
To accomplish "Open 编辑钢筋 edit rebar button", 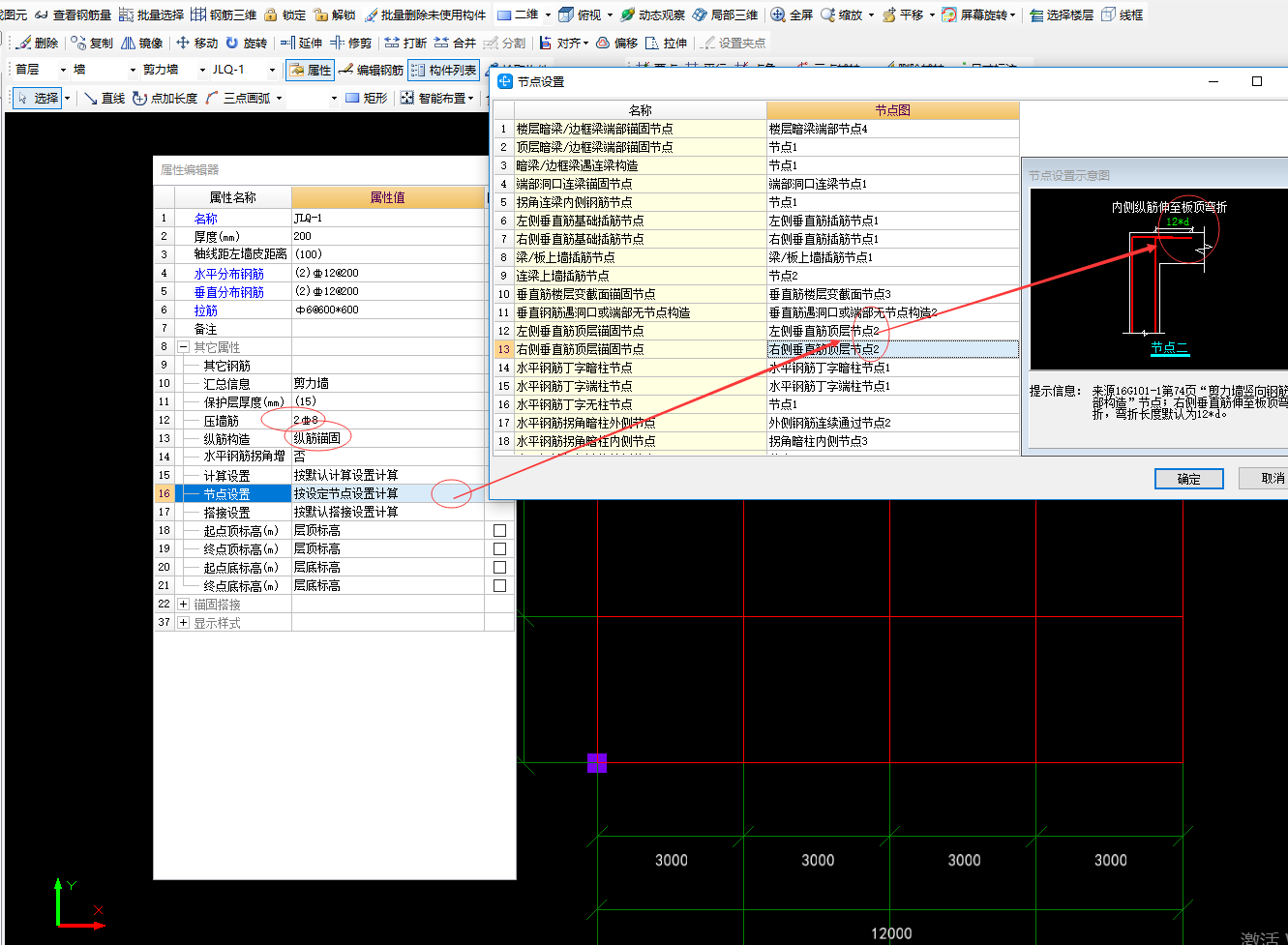I will tap(372, 70).
